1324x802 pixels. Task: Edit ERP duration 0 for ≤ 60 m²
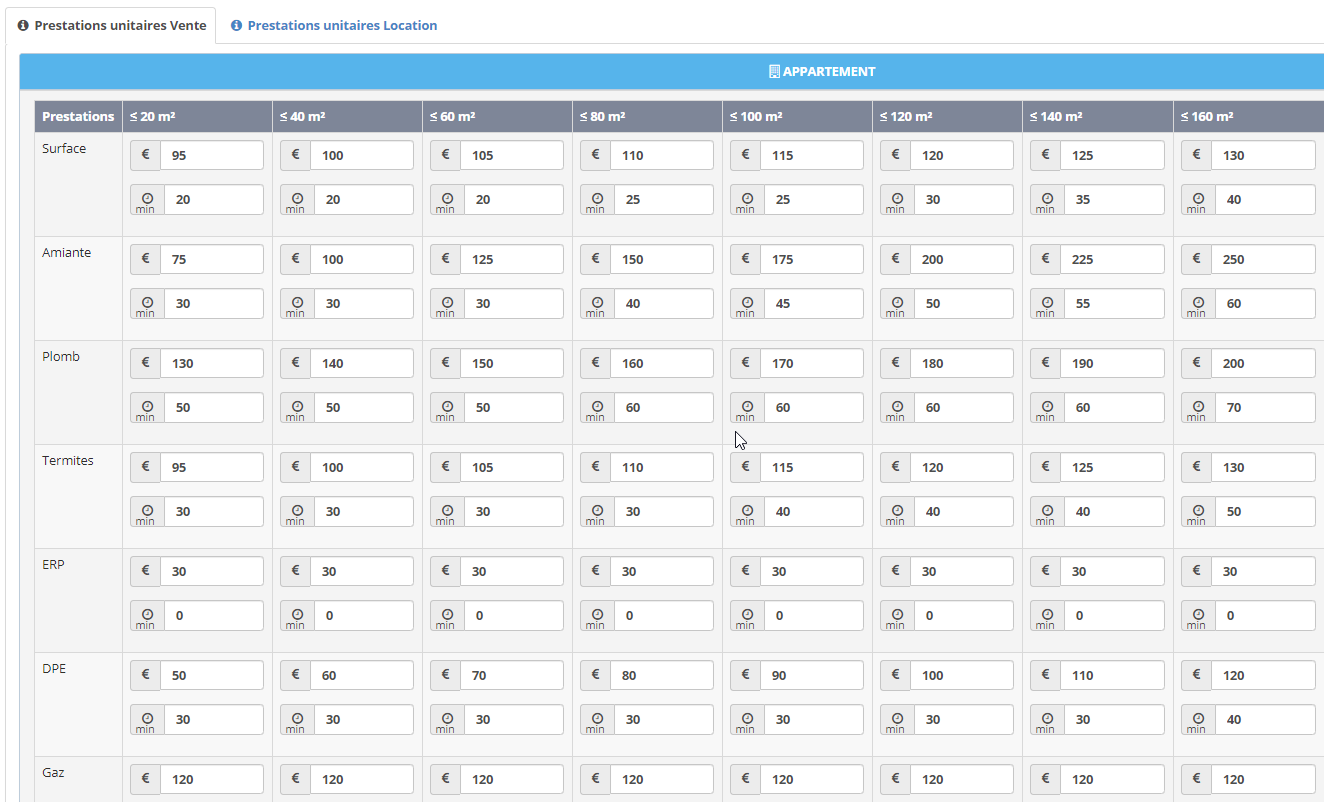coord(512,615)
